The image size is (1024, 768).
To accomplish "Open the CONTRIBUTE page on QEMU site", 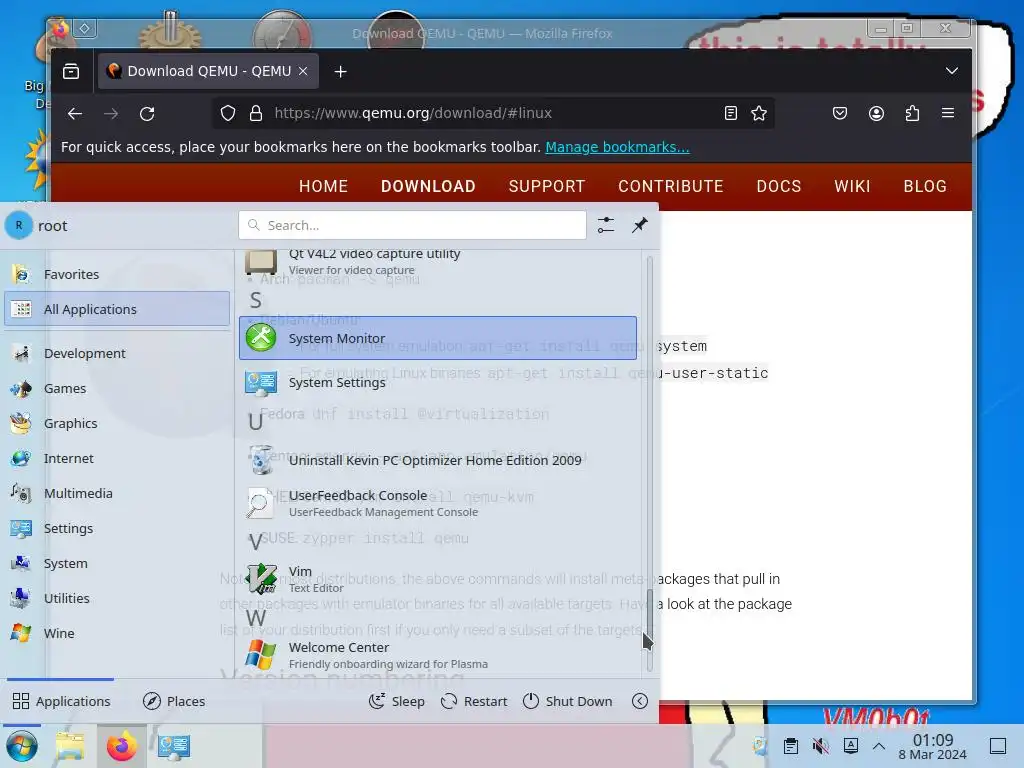I will pyautogui.click(x=671, y=186).
